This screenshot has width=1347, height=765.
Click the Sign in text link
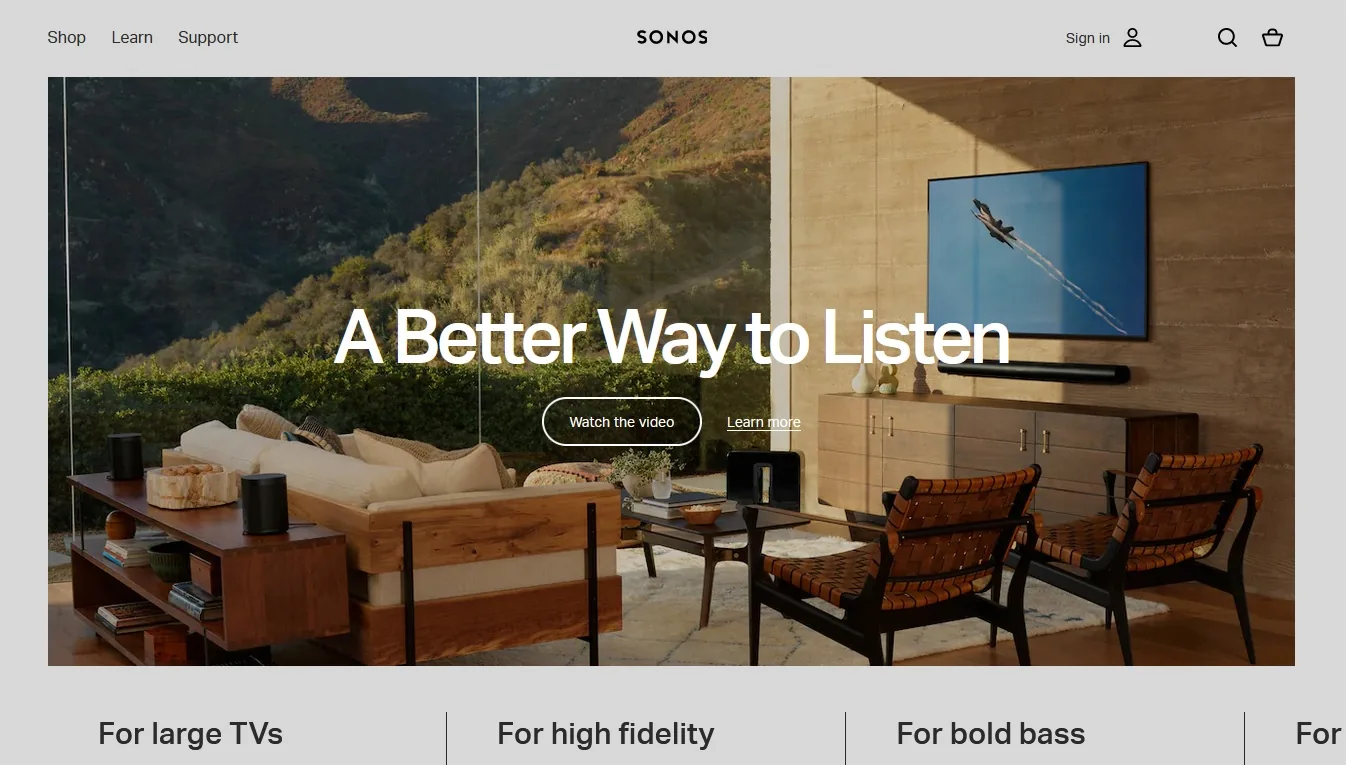(1087, 38)
